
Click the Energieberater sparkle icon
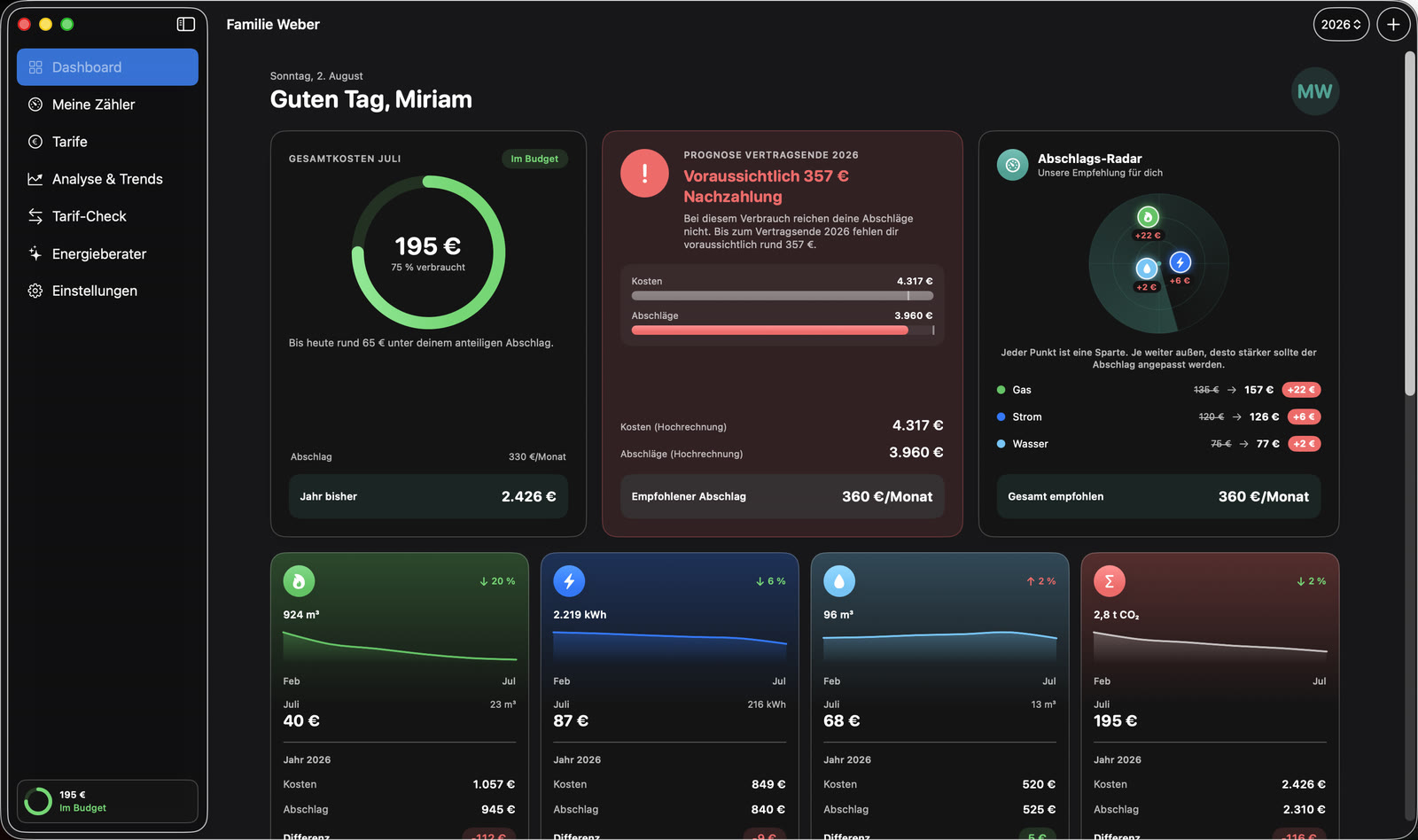point(35,253)
